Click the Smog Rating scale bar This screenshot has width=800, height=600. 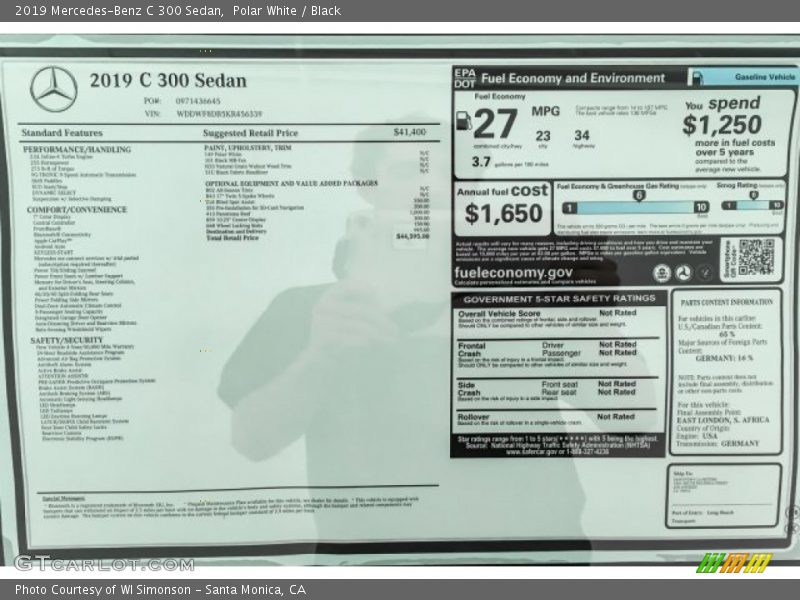click(x=752, y=205)
